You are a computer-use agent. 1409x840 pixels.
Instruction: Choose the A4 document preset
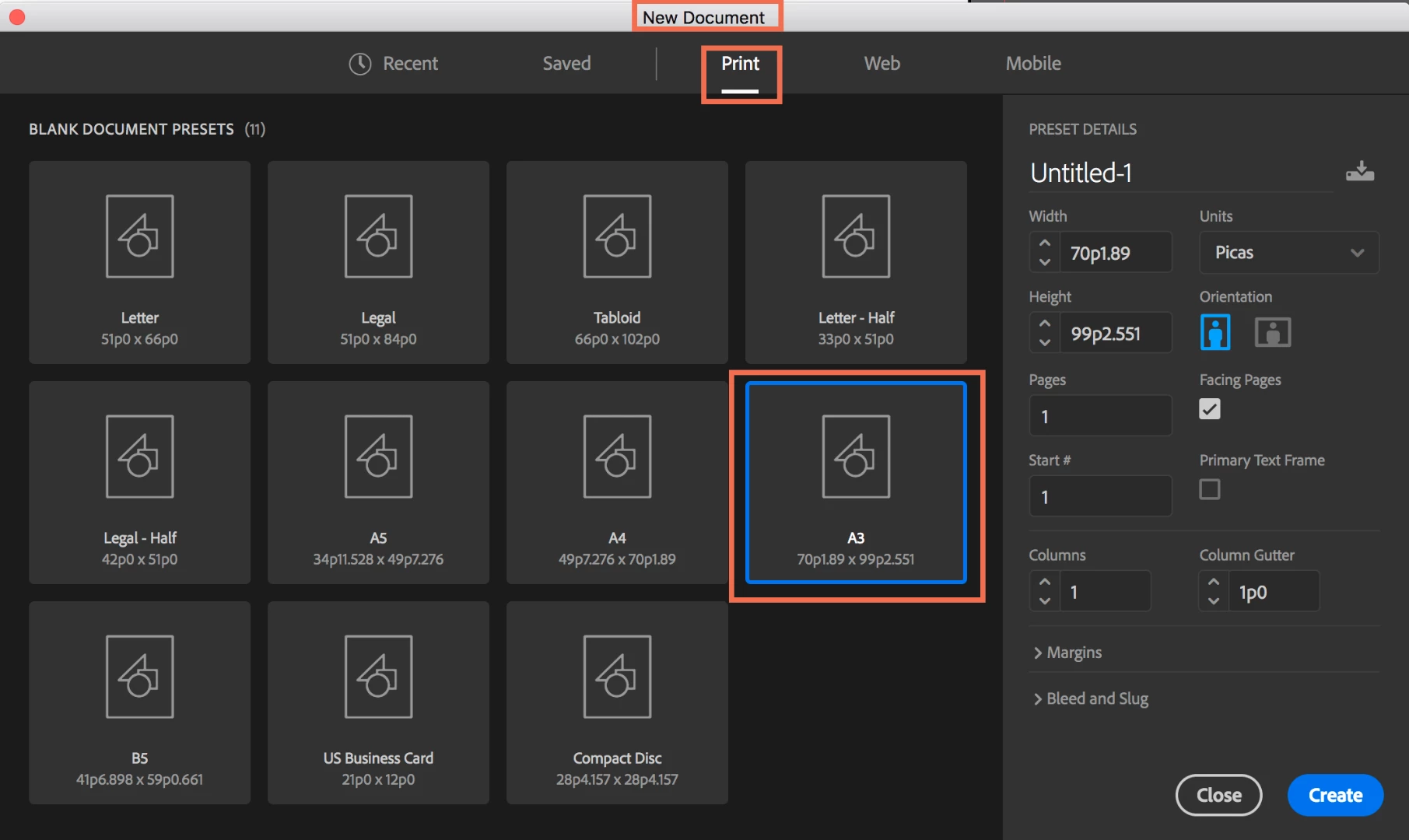(x=617, y=482)
